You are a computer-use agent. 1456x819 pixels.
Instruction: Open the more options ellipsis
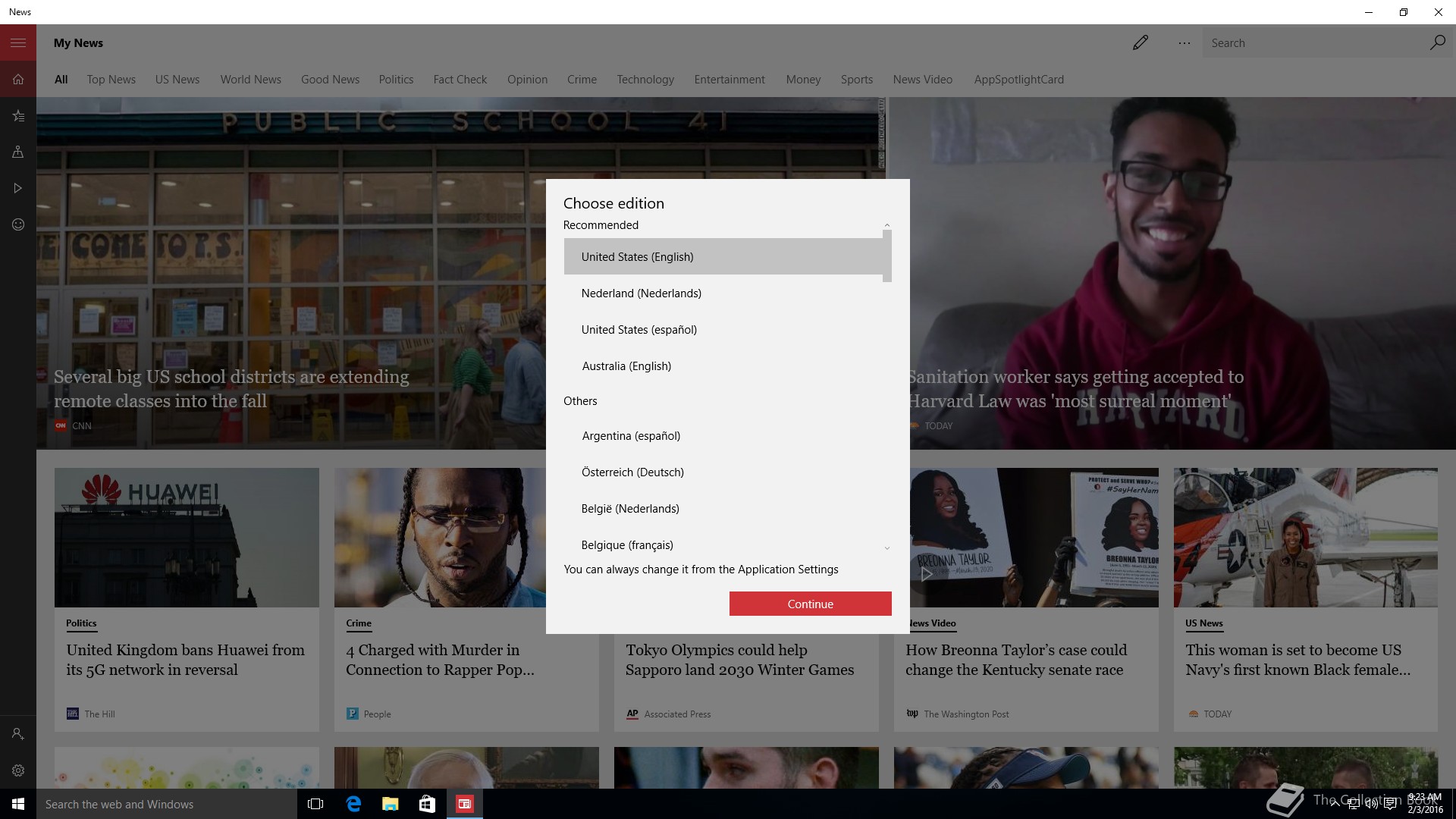pos(1184,43)
